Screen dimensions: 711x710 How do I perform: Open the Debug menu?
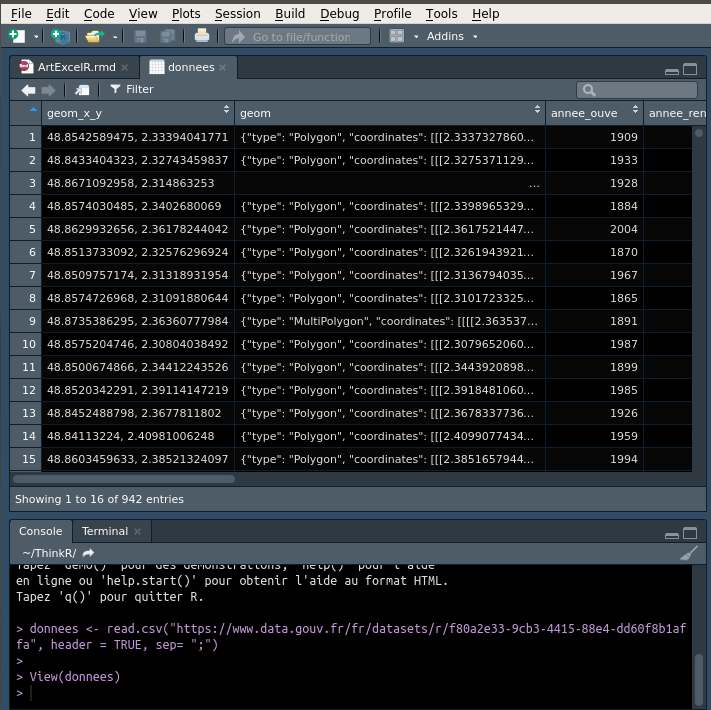(x=340, y=14)
